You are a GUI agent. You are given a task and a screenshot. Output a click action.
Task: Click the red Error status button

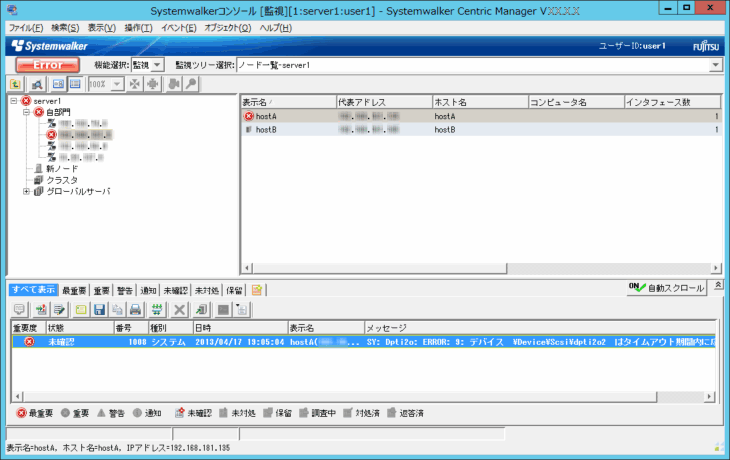click(x=47, y=65)
